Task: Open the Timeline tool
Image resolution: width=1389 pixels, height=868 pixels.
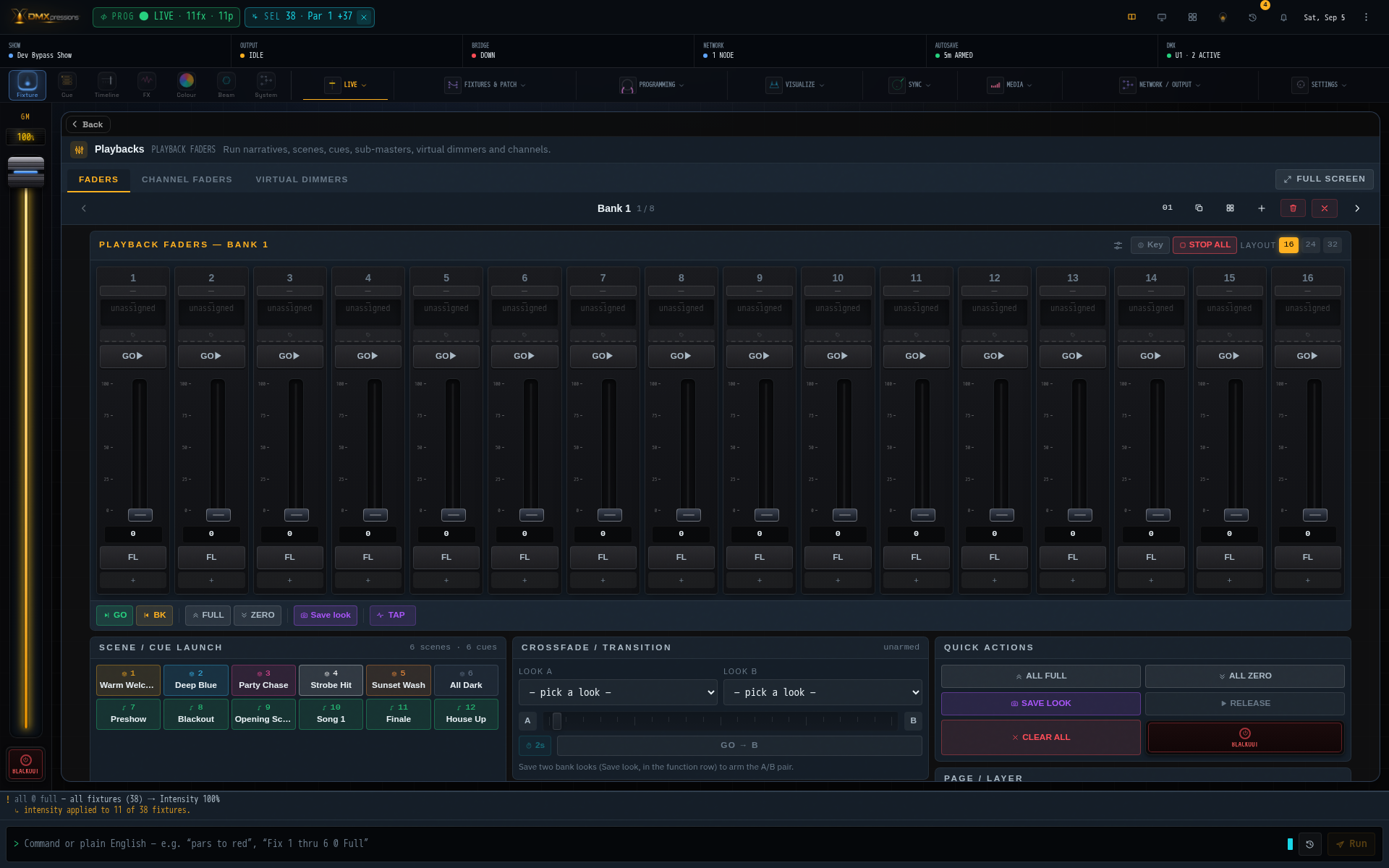Action: [x=107, y=85]
